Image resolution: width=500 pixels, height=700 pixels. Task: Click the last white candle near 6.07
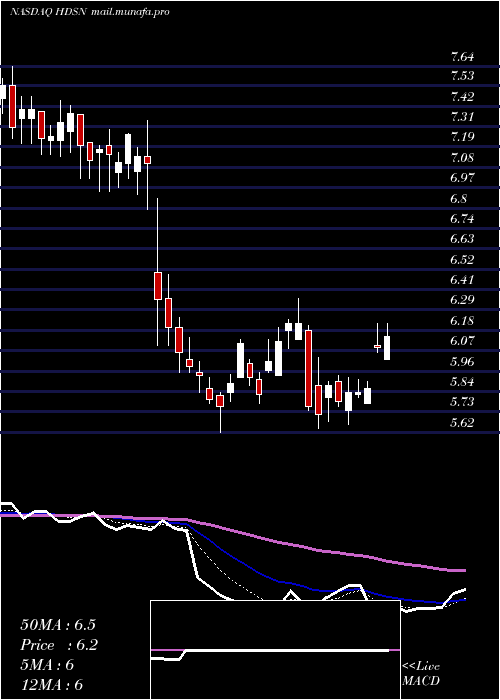coord(387,348)
